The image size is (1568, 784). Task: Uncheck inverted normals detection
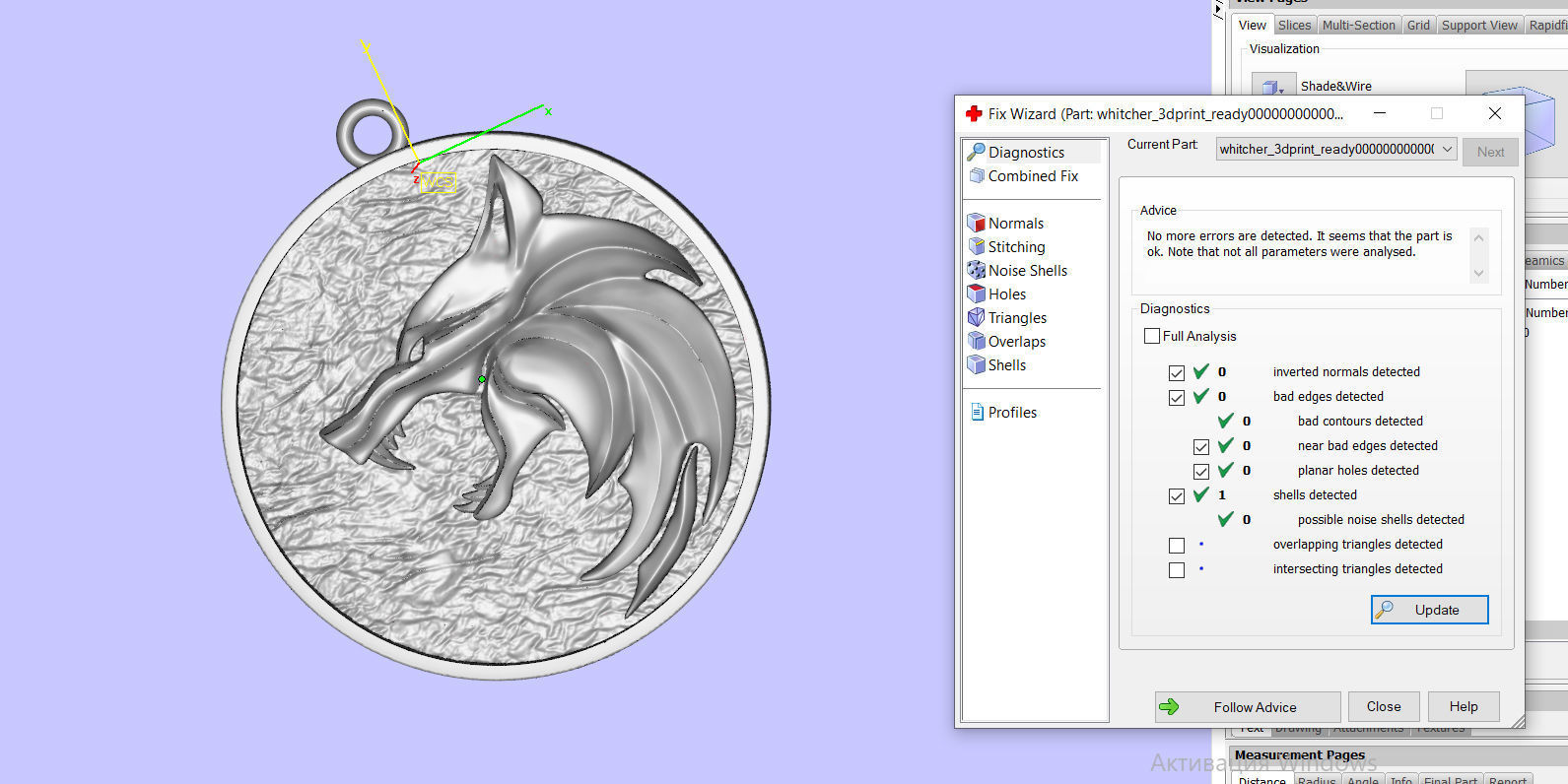(1177, 372)
